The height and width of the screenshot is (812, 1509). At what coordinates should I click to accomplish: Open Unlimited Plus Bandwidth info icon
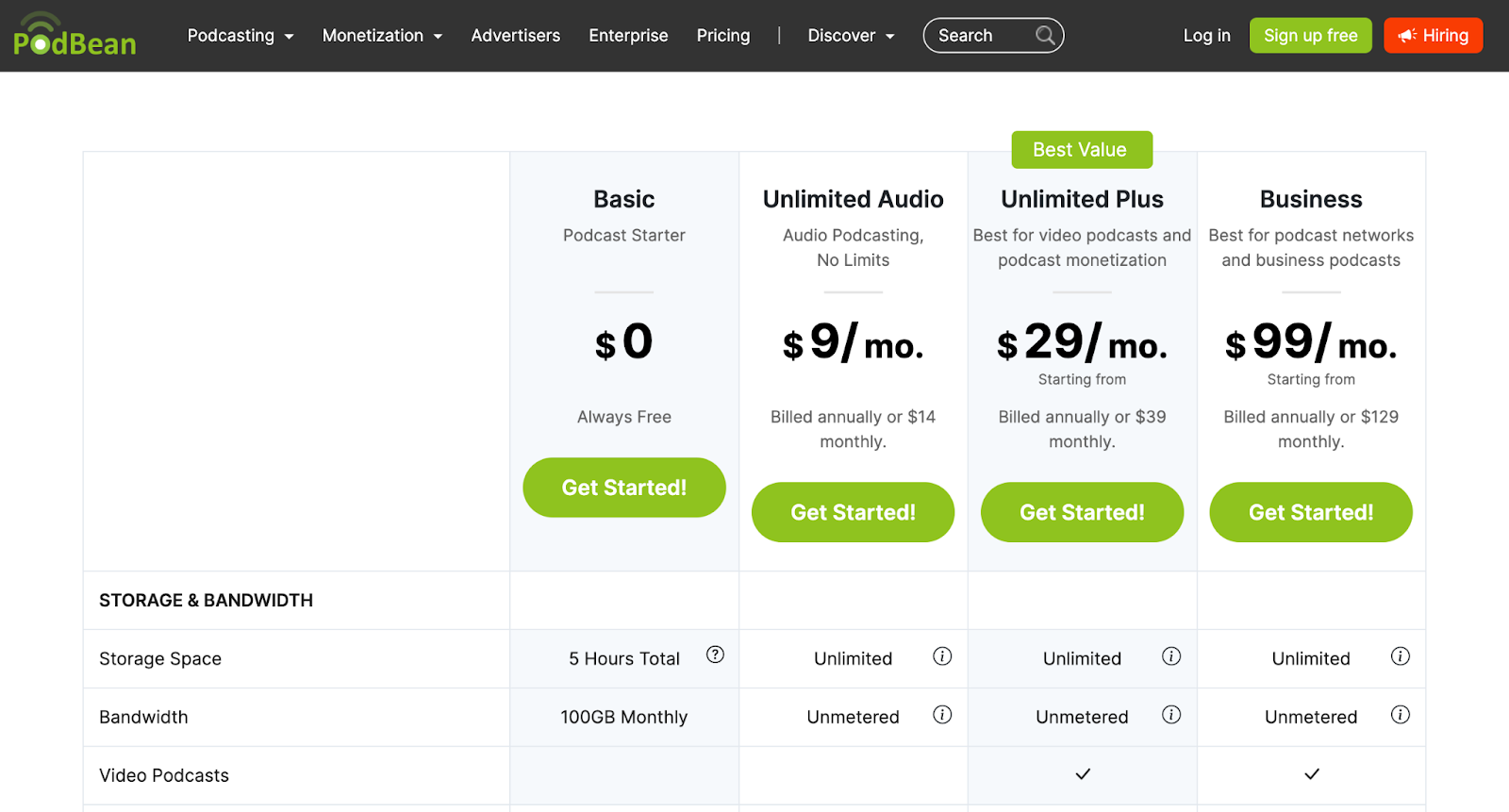pos(1171,715)
